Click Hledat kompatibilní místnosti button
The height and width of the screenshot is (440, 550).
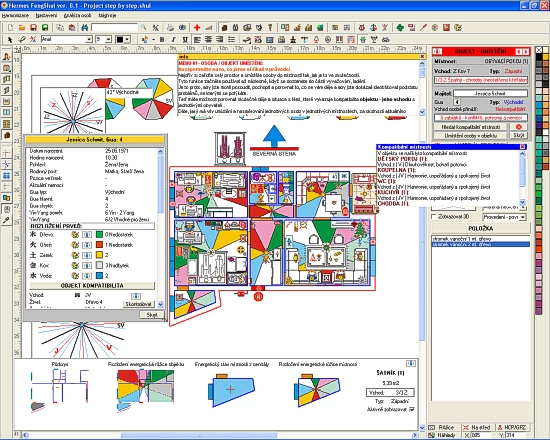pyautogui.click(x=470, y=127)
